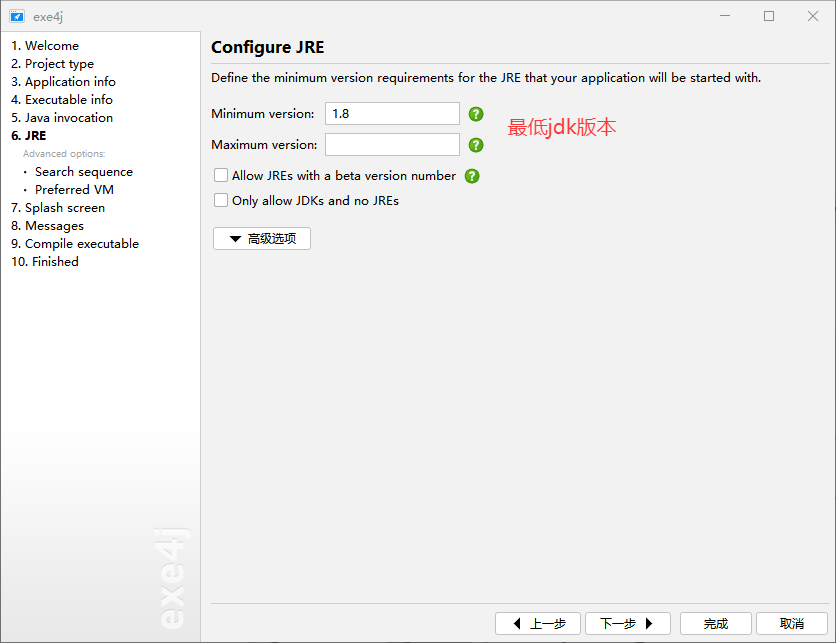Open Java invocation step
836x643 pixels.
(62, 118)
